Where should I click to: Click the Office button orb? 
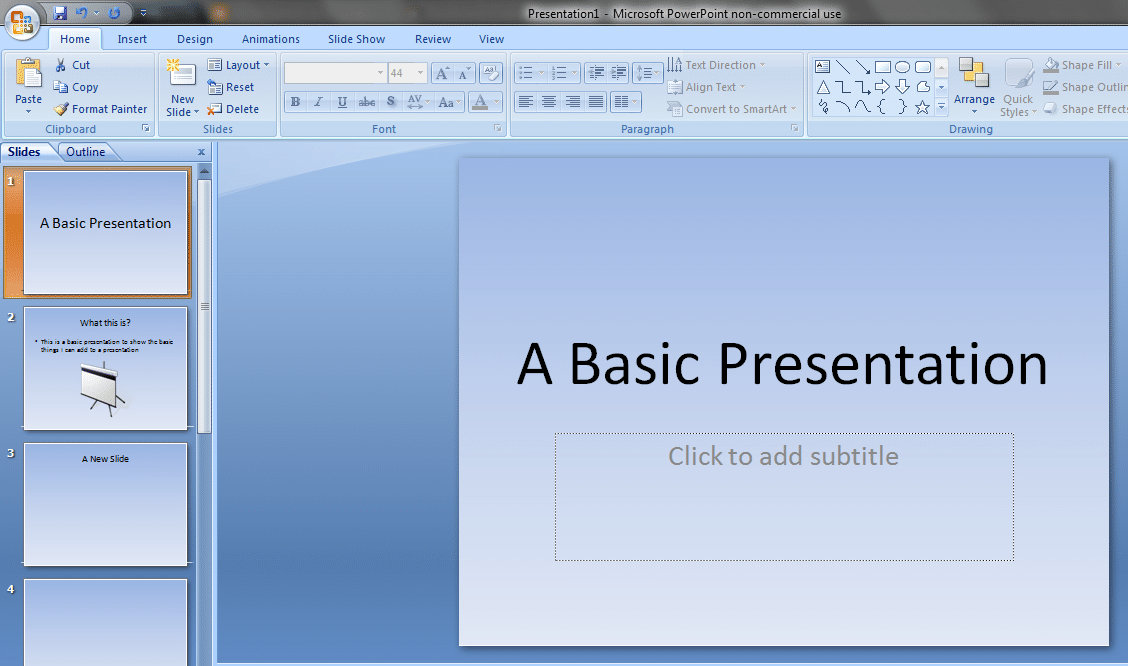coord(22,21)
